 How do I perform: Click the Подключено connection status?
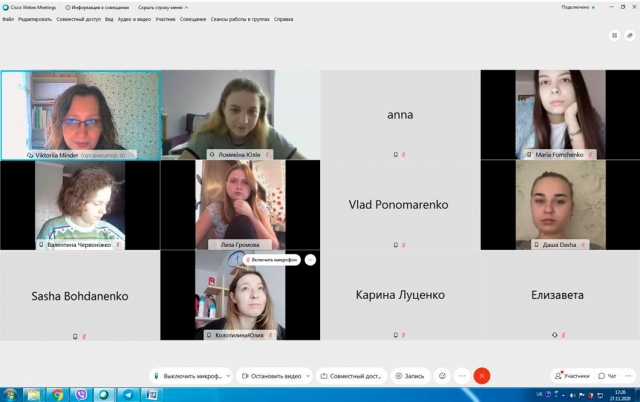point(578,7)
